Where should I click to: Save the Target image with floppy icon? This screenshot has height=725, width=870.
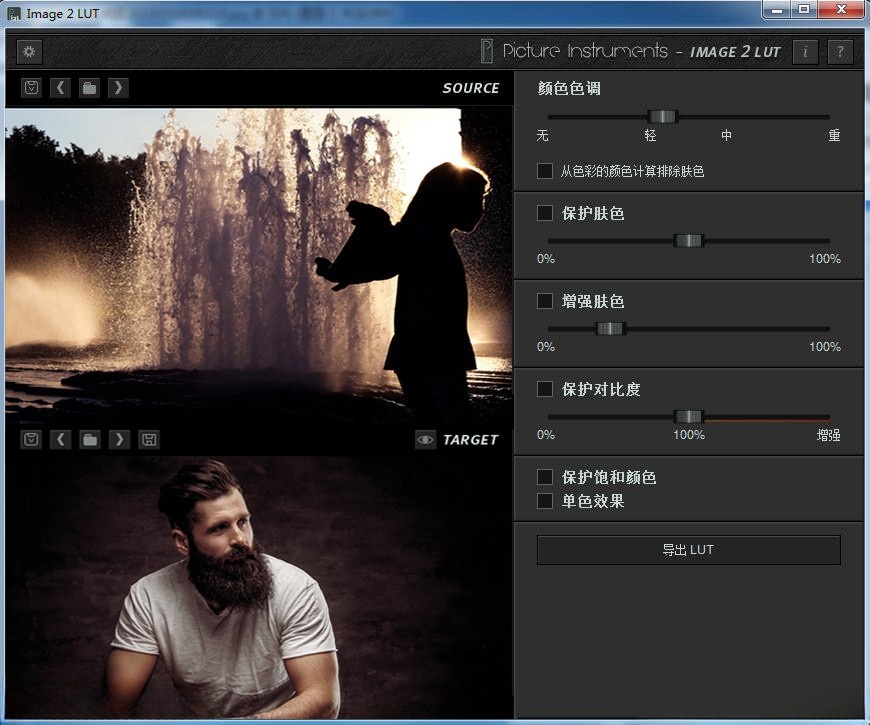(148, 439)
